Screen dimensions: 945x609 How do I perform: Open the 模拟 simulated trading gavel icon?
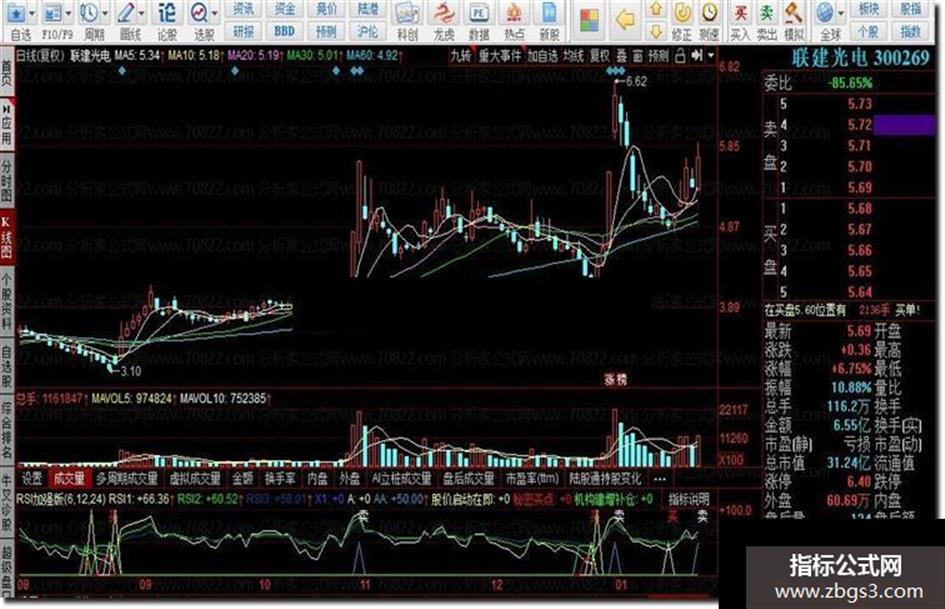point(793,13)
